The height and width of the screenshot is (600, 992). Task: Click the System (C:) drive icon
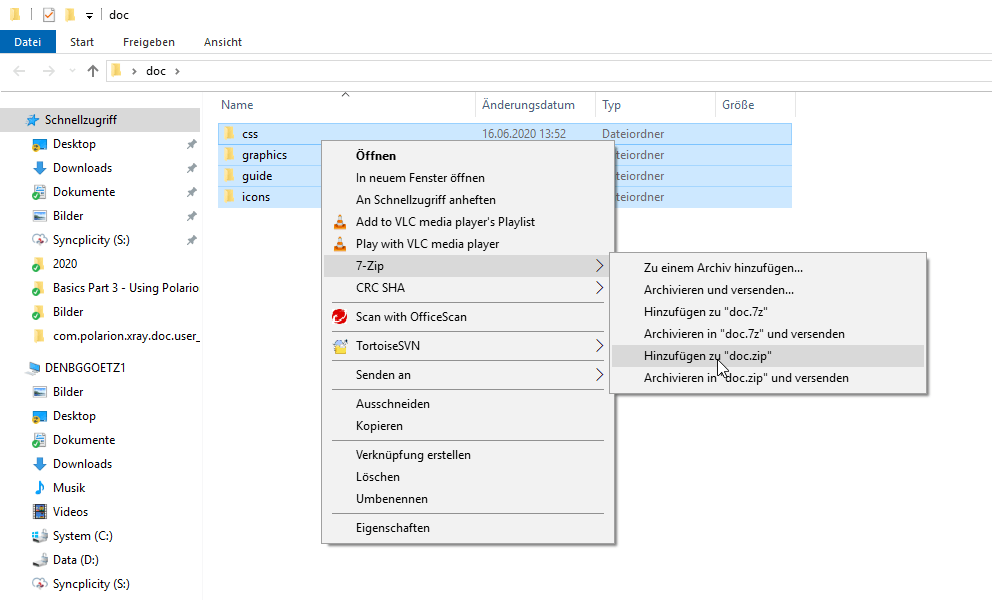click(x=40, y=536)
